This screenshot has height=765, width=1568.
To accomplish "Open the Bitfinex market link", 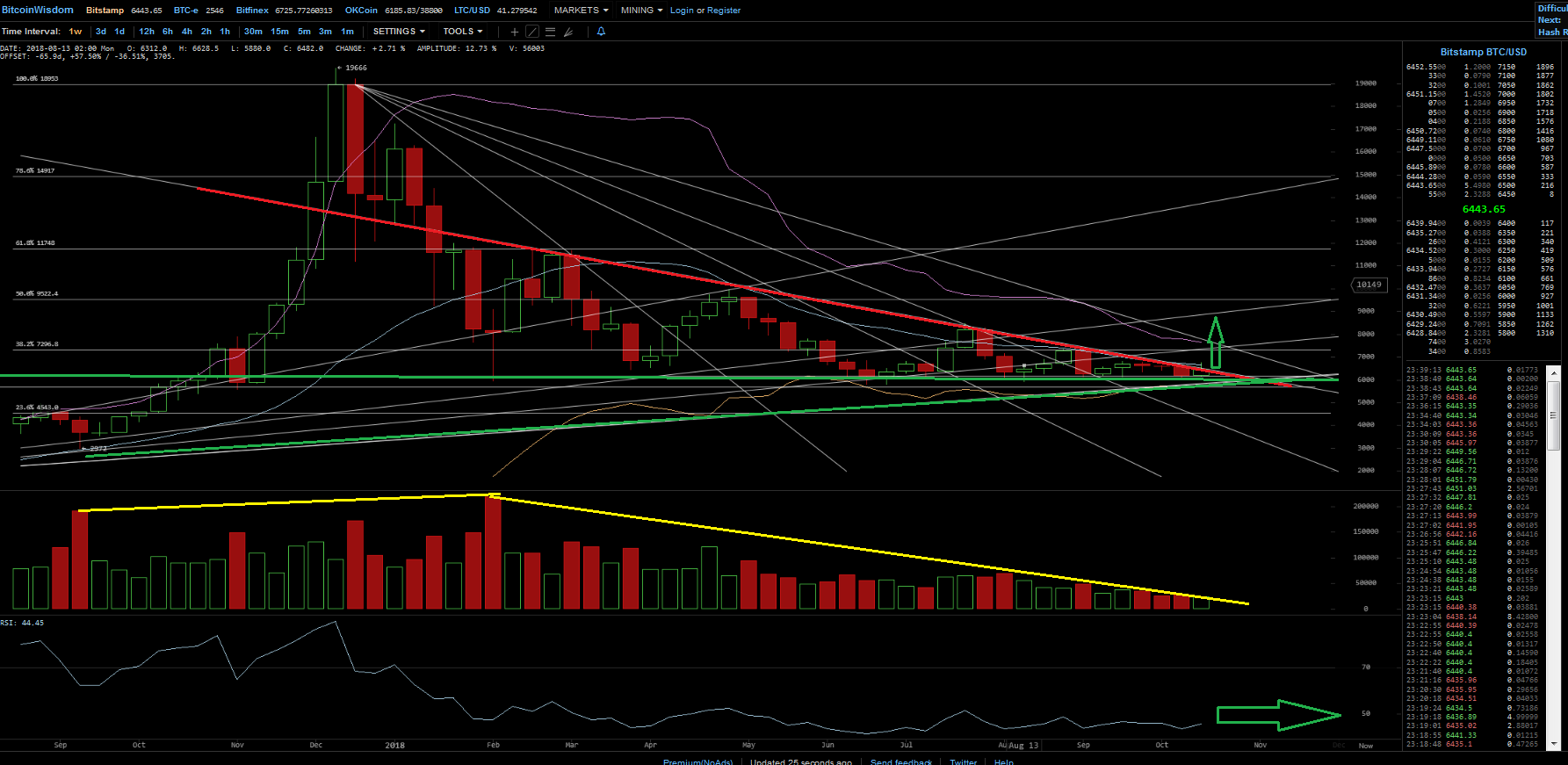I will click(x=252, y=11).
